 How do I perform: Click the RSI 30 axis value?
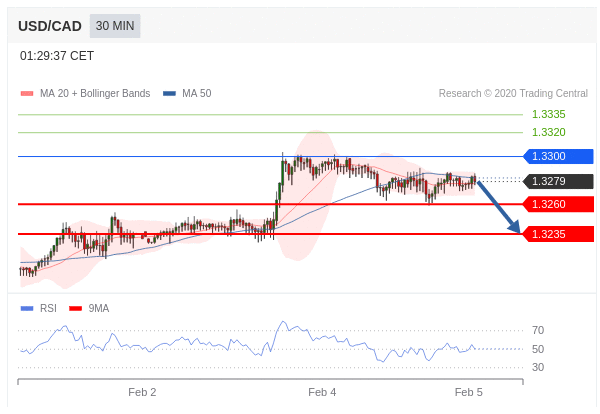538,367
